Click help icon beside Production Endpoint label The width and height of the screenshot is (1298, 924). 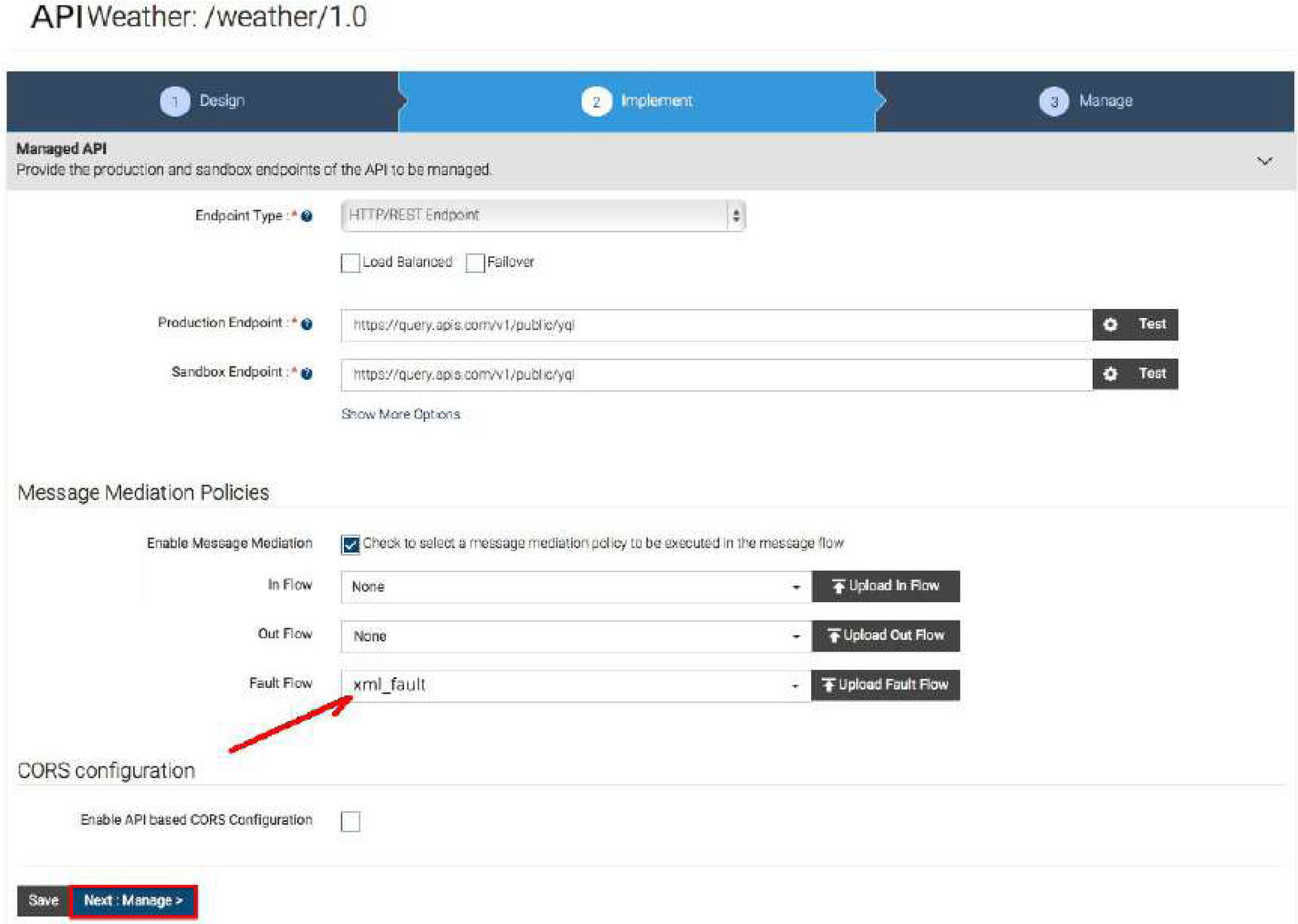tap(307, 324)
